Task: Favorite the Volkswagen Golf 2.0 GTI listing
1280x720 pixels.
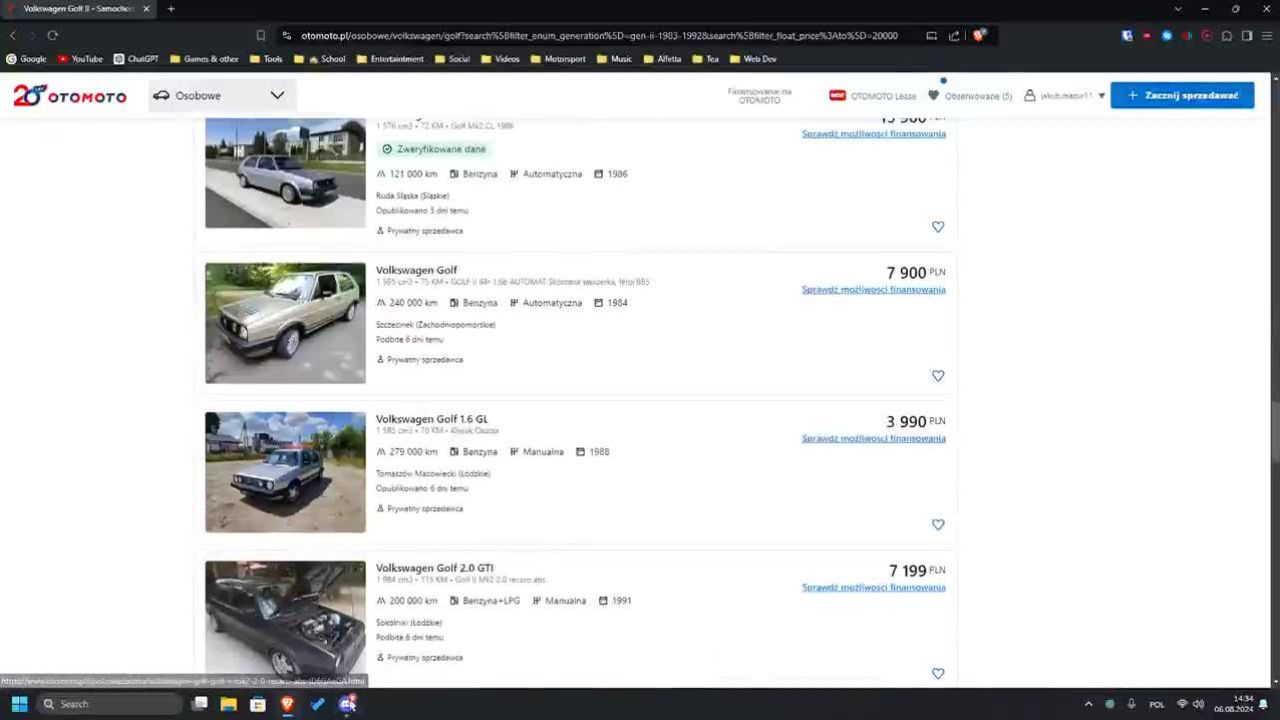Action: [x=938, y=674]
